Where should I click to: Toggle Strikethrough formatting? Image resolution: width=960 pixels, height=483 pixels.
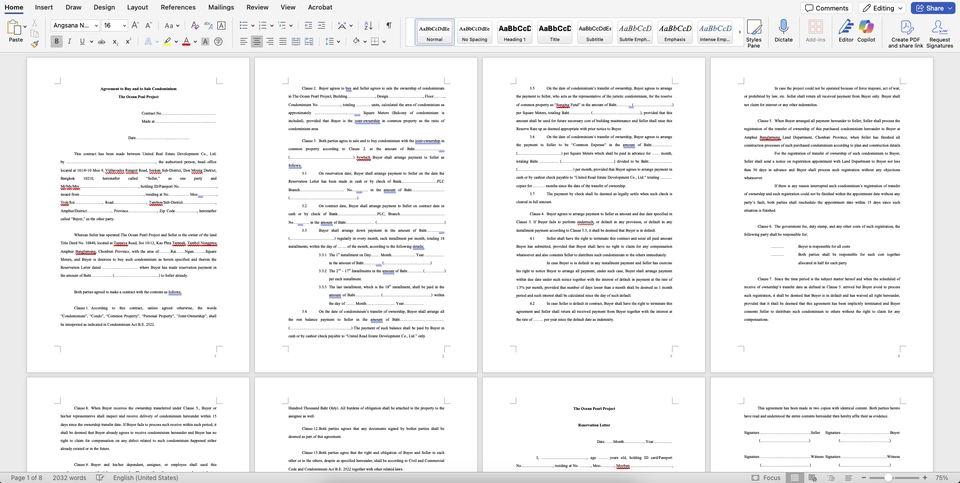click(100, 42)
